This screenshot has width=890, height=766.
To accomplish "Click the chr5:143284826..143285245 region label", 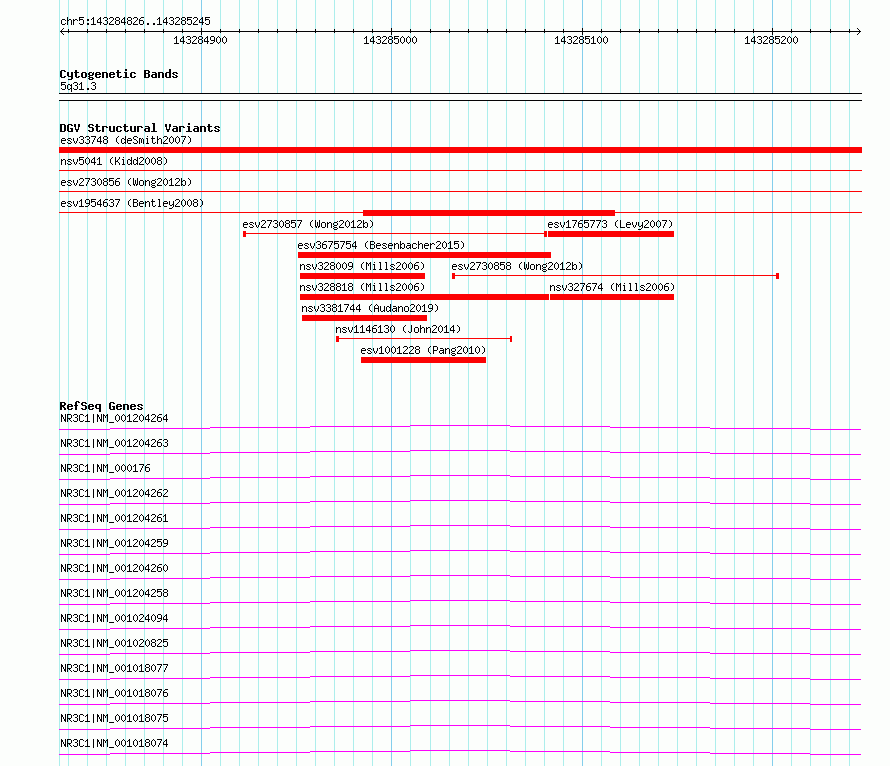I will (135, 21).
